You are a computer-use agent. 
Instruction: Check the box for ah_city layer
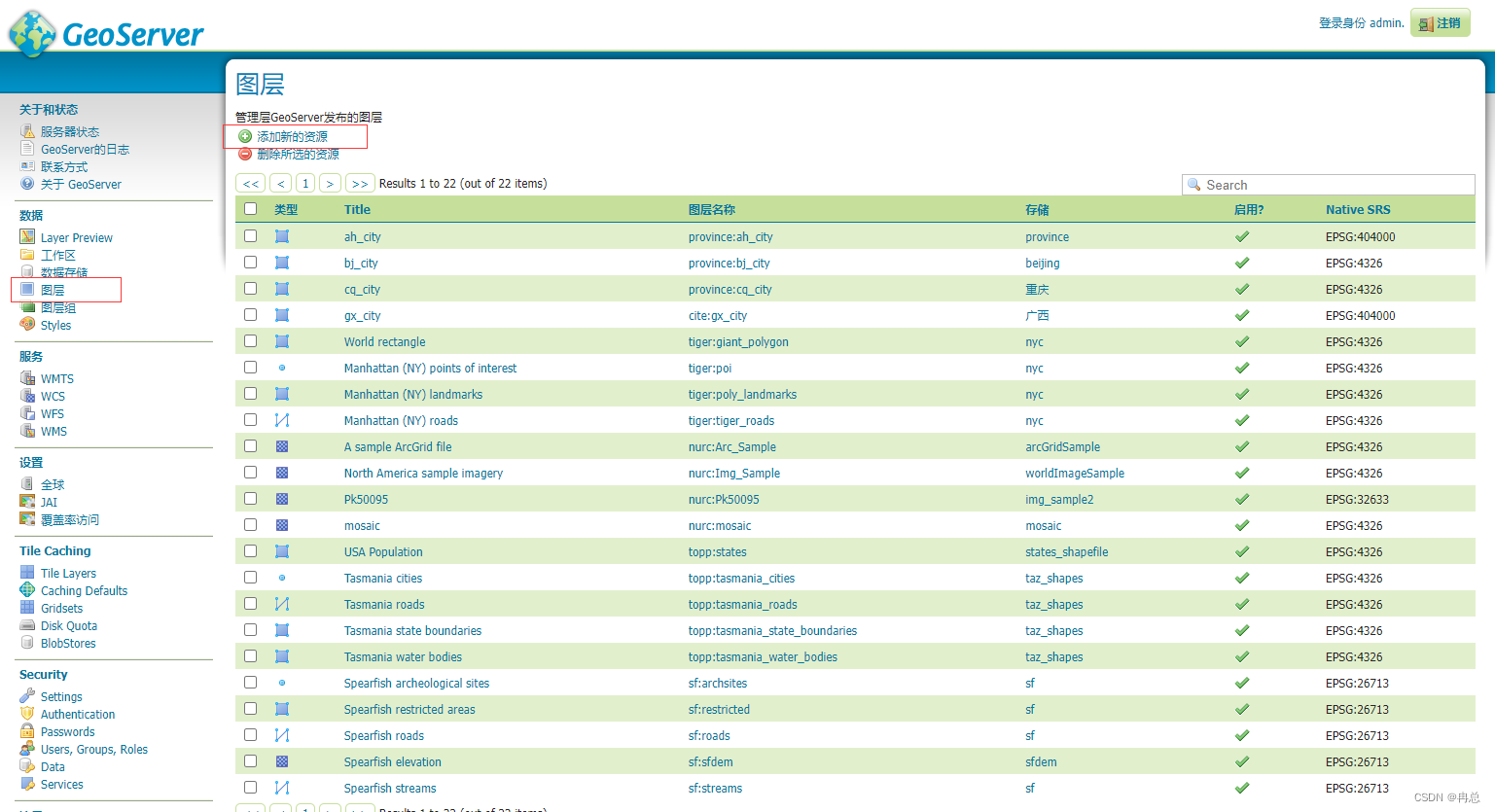[251, 236]
